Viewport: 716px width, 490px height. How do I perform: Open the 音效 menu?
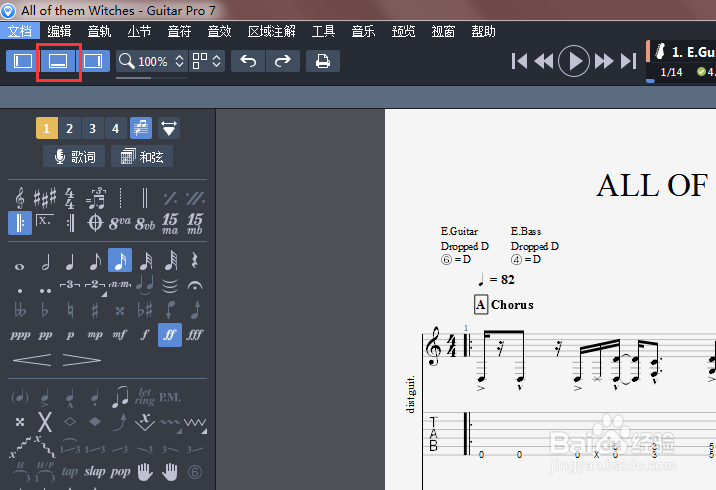pos(219,31)
